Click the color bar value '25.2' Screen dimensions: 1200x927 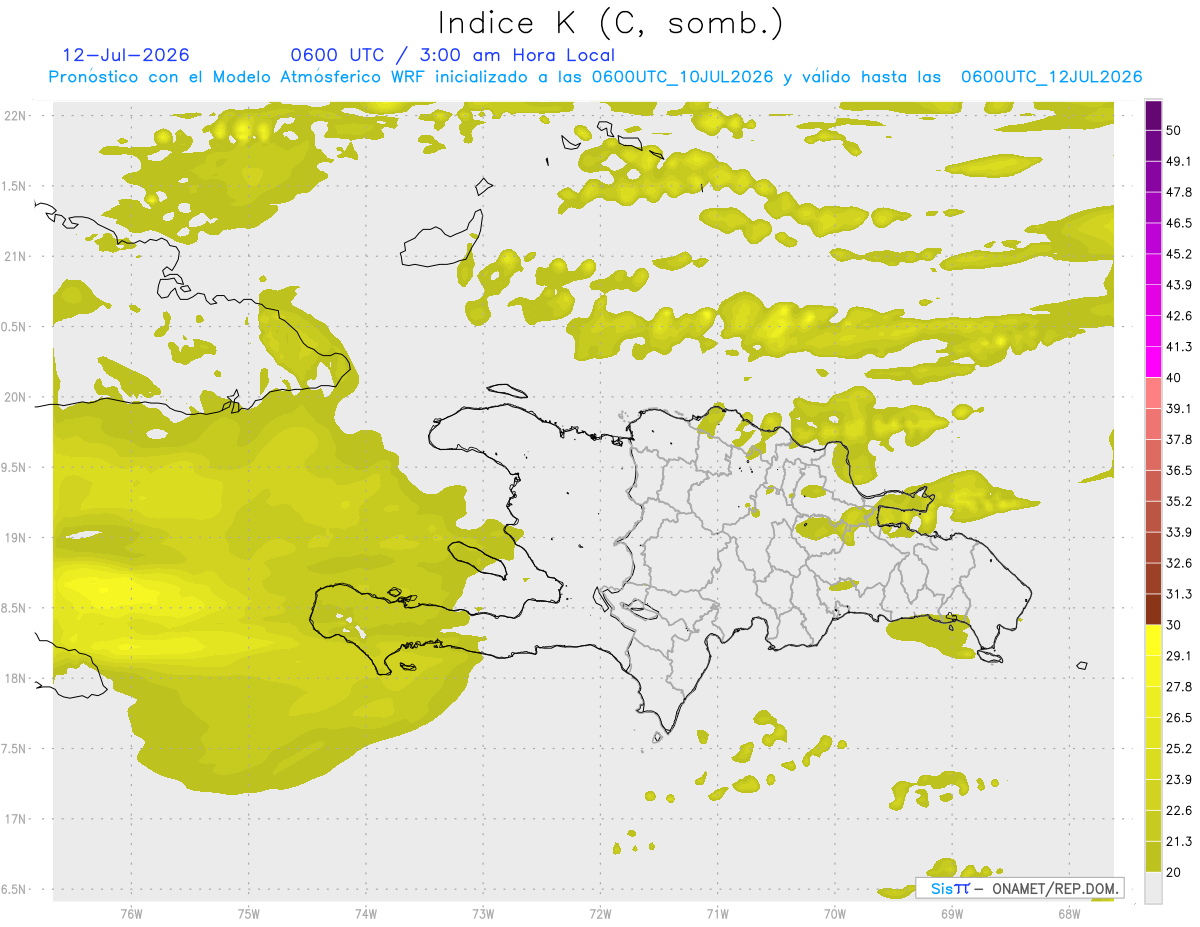point(1179,749)
